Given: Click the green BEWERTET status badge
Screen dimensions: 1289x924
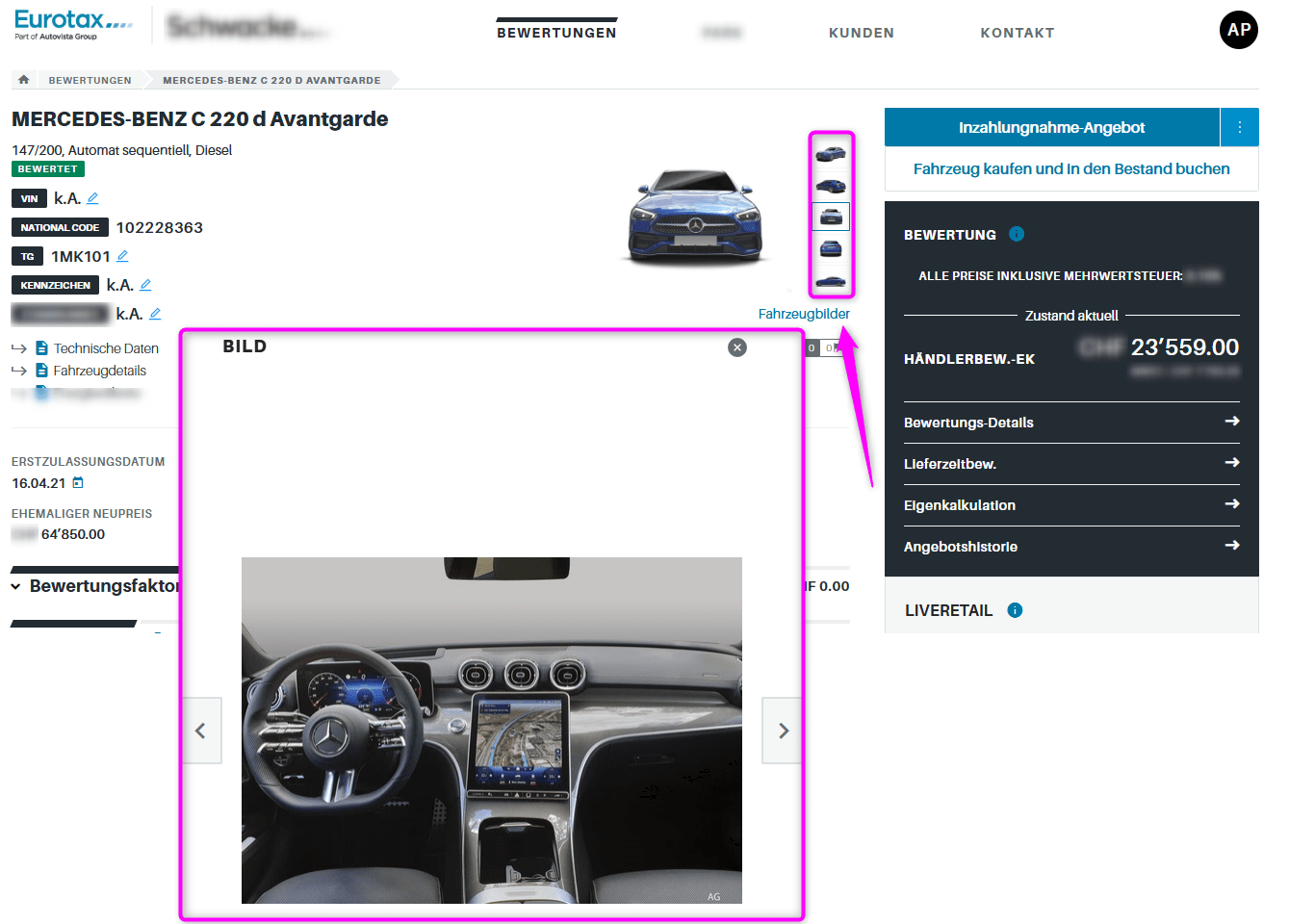Looking at the screenshot, I should point(48,168).
